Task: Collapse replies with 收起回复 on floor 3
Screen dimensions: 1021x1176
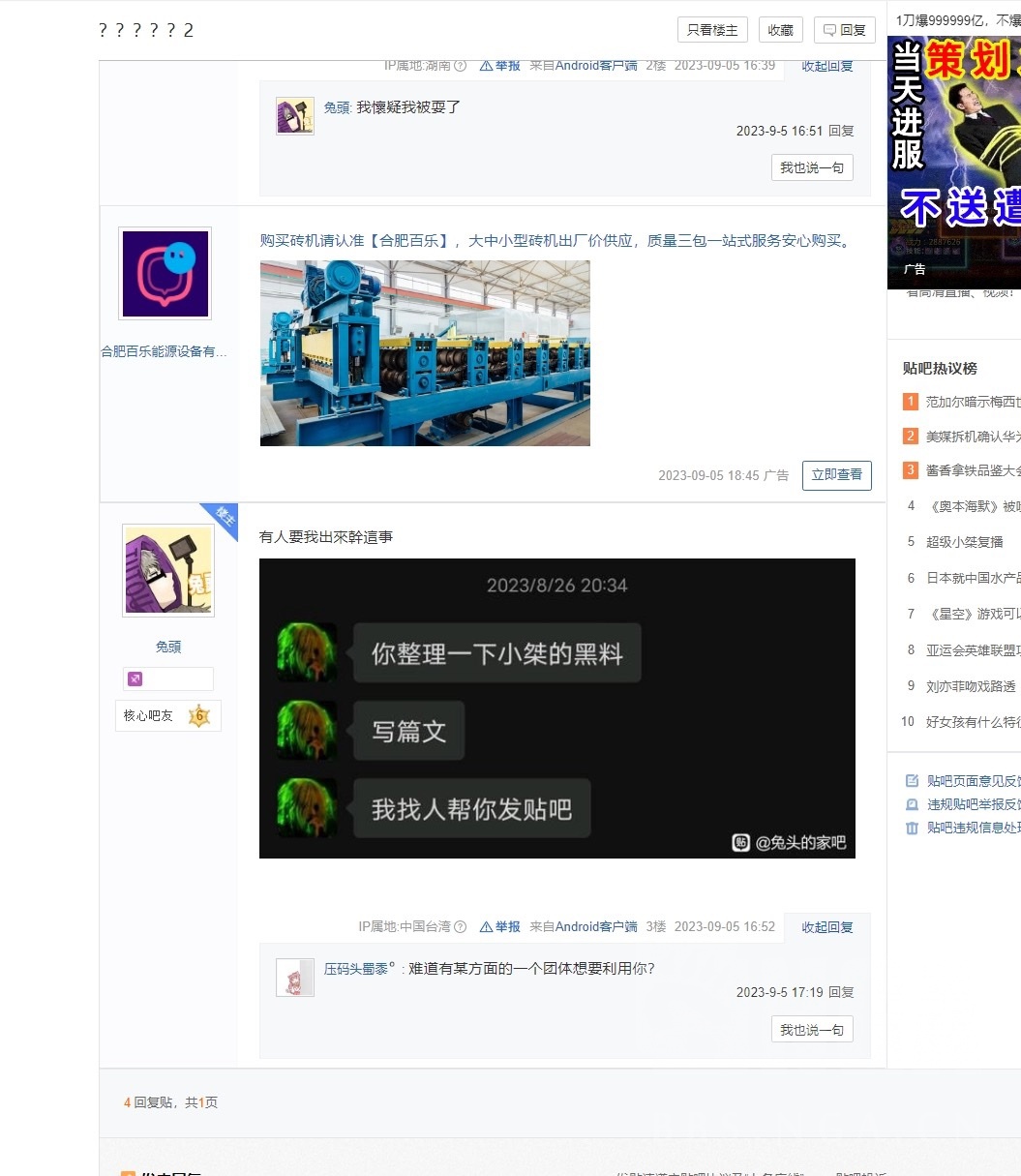Action: [826, 926]
